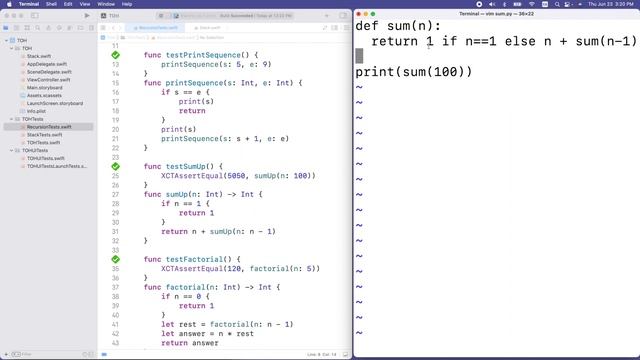Select RecursionTests.swift in the navigator
This screenshot has height=360, width=640.
point(49,127)
